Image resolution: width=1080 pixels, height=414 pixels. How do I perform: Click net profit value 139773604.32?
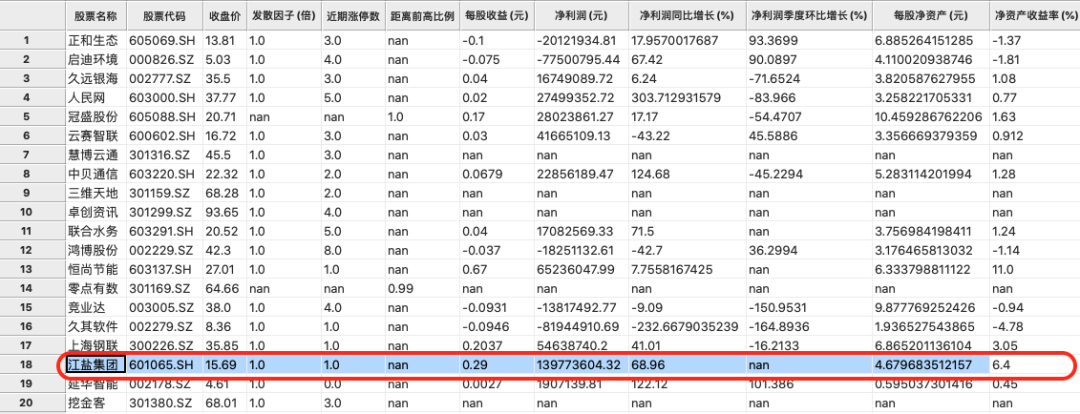(x=581, y=363)
